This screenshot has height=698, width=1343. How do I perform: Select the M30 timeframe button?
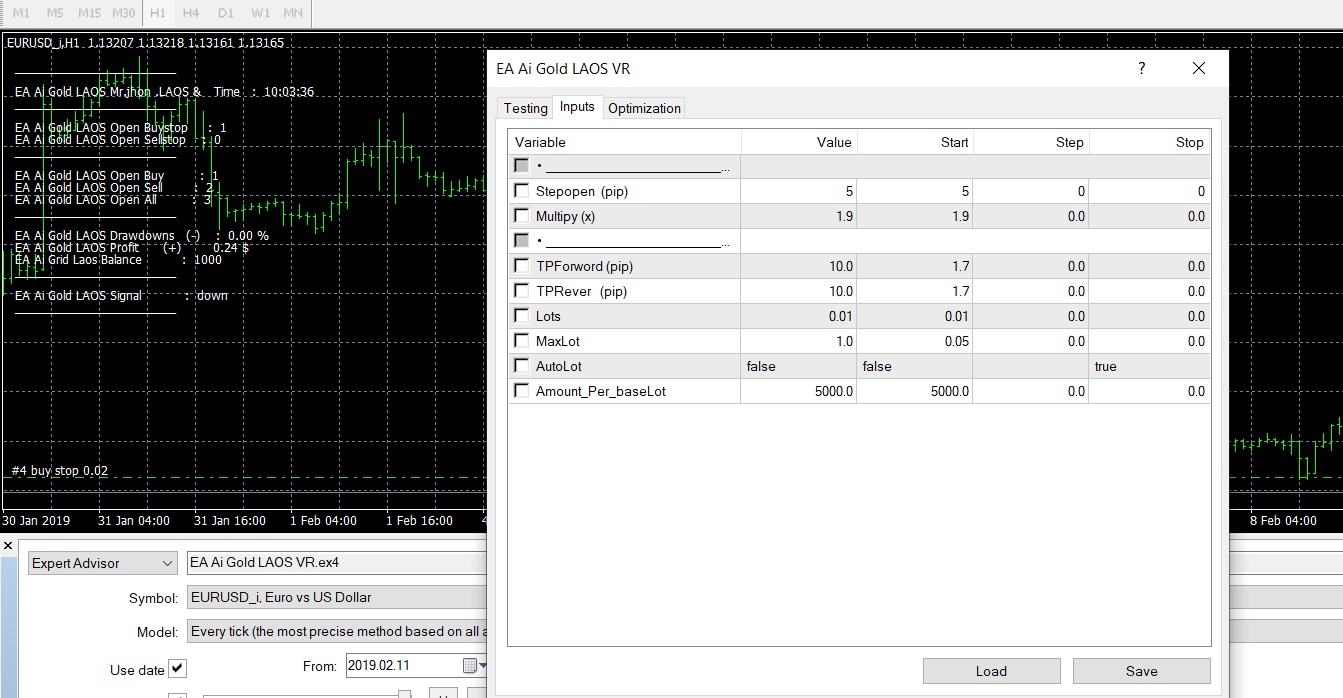pos(123,13)
